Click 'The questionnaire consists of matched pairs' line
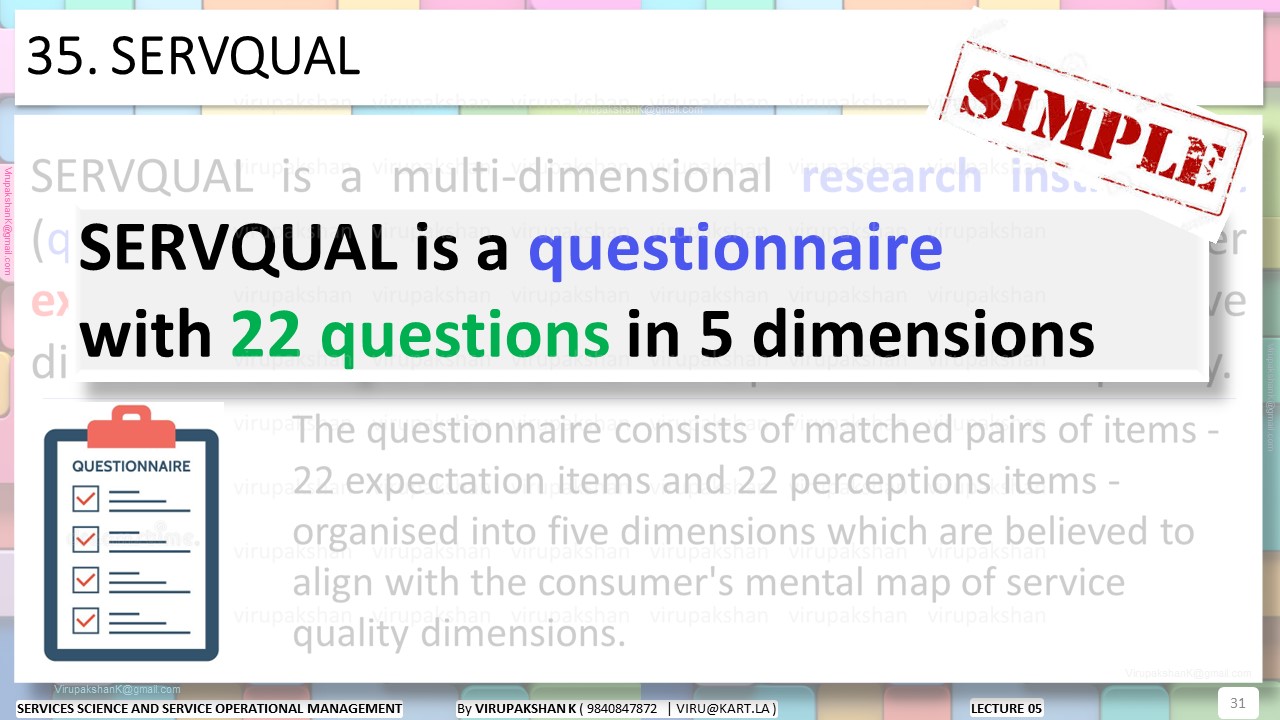Viewport: 1280px width, 720px height. [x=755, y=431]
